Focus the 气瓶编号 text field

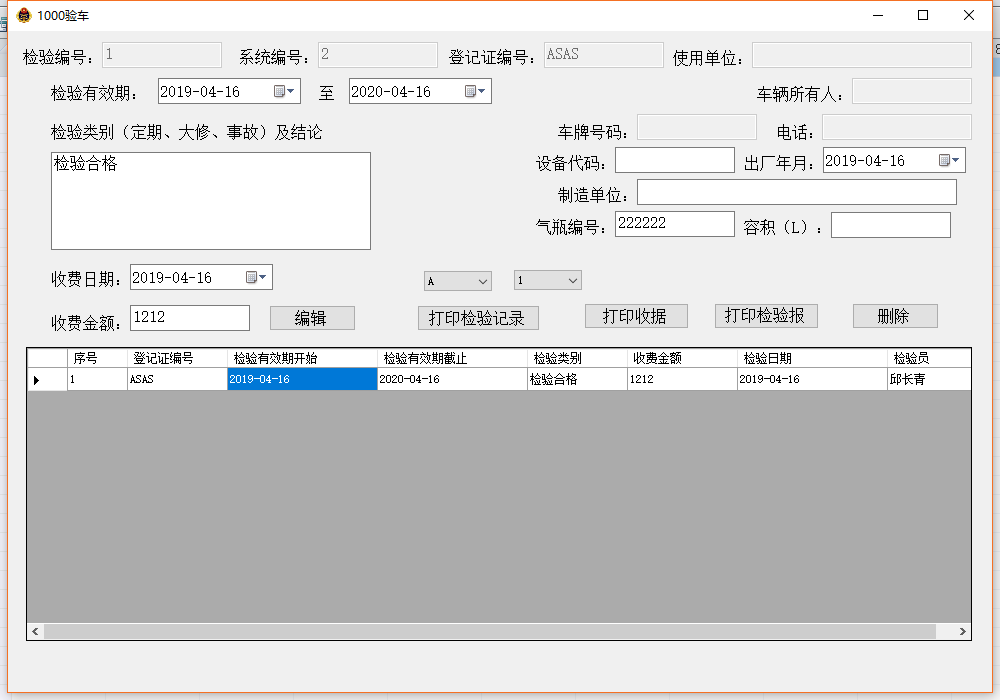[674, 224]
